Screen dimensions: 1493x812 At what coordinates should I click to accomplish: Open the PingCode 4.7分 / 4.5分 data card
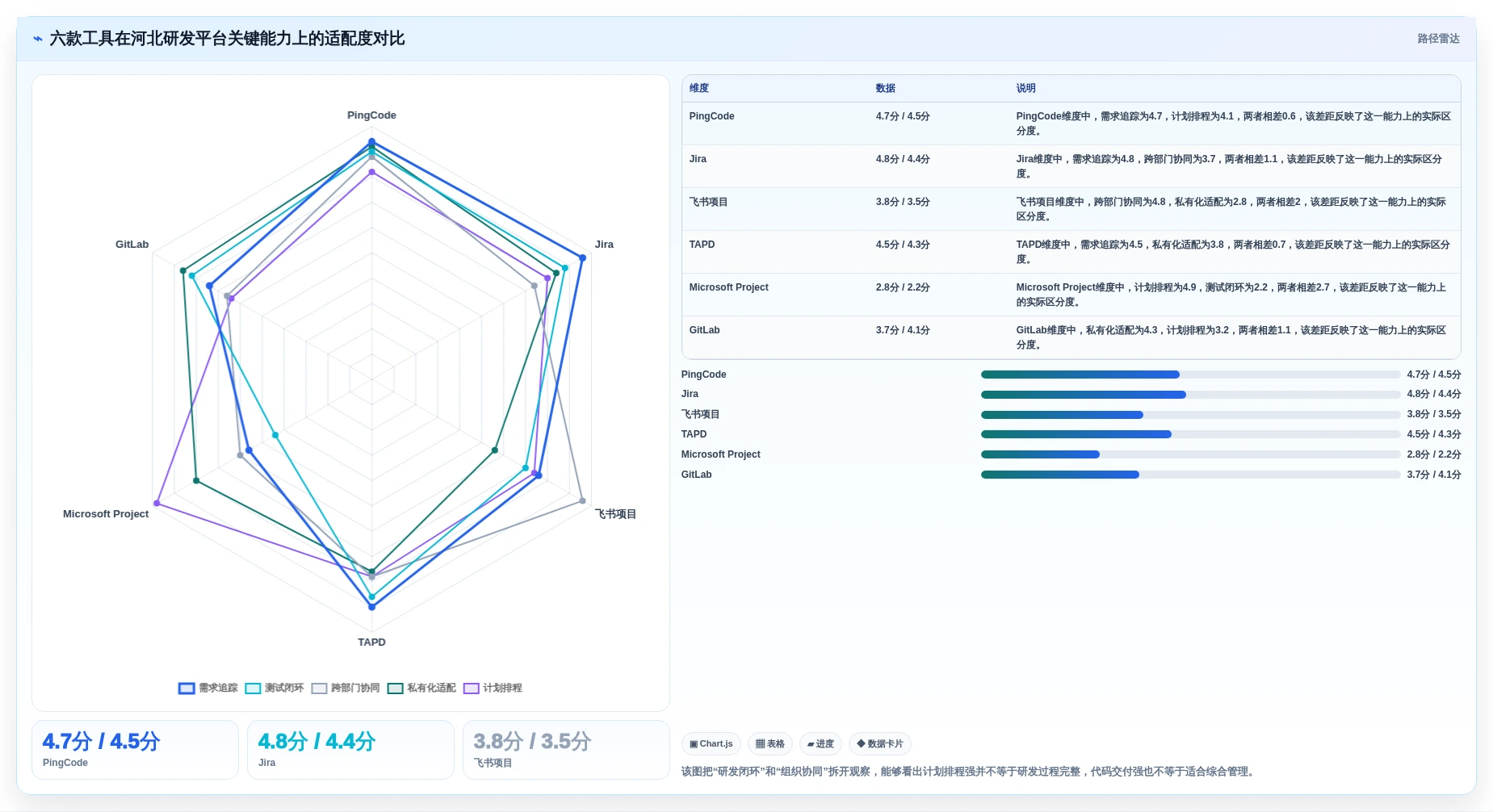tap(135, 750)
